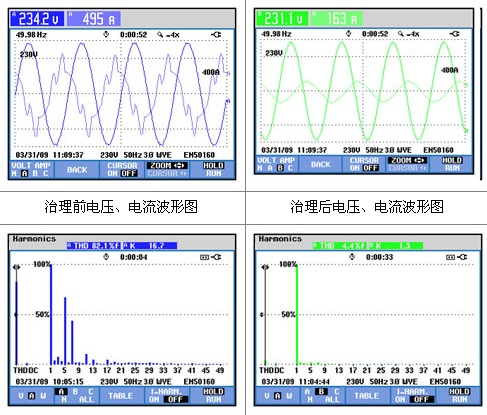Click the clock icon beside 0:00:33
Screen dimensions: 487x415
point(352,257)
